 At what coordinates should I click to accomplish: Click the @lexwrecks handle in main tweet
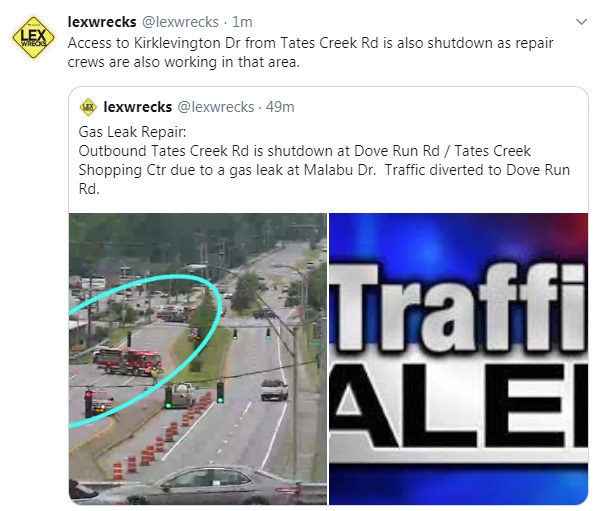point(180,22)
